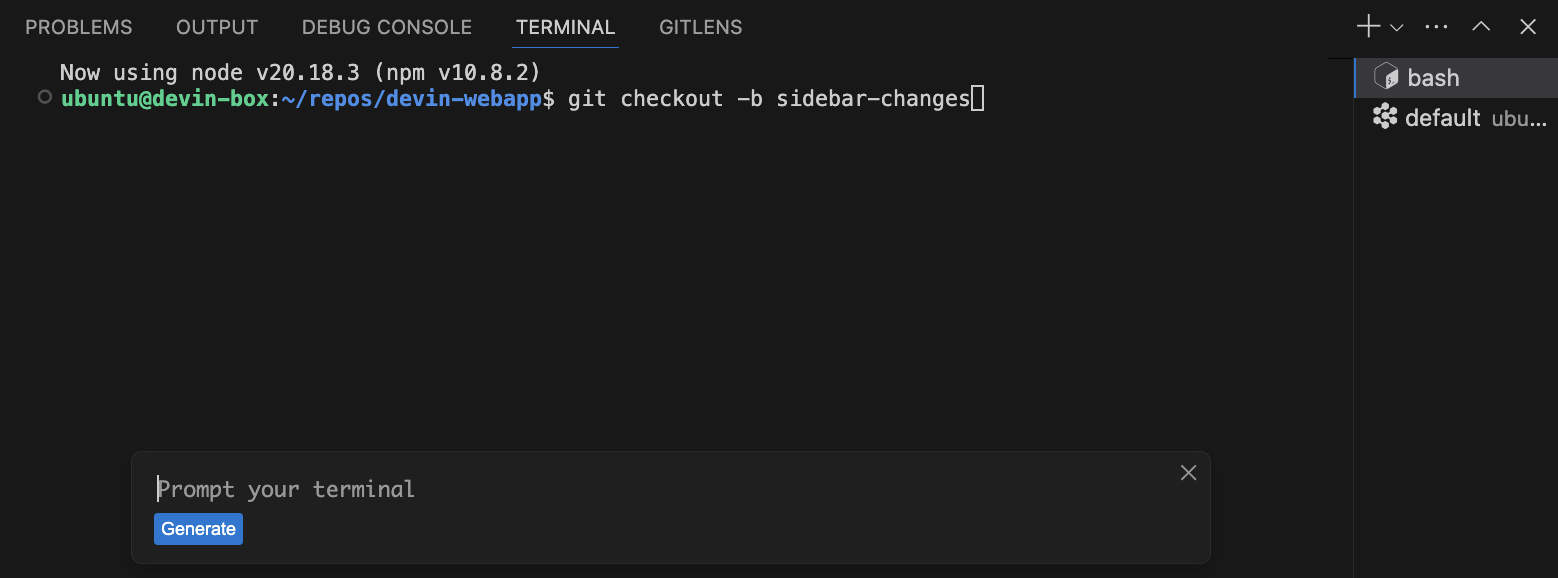Focus the Prompt your terminal input

coord(660,489)
